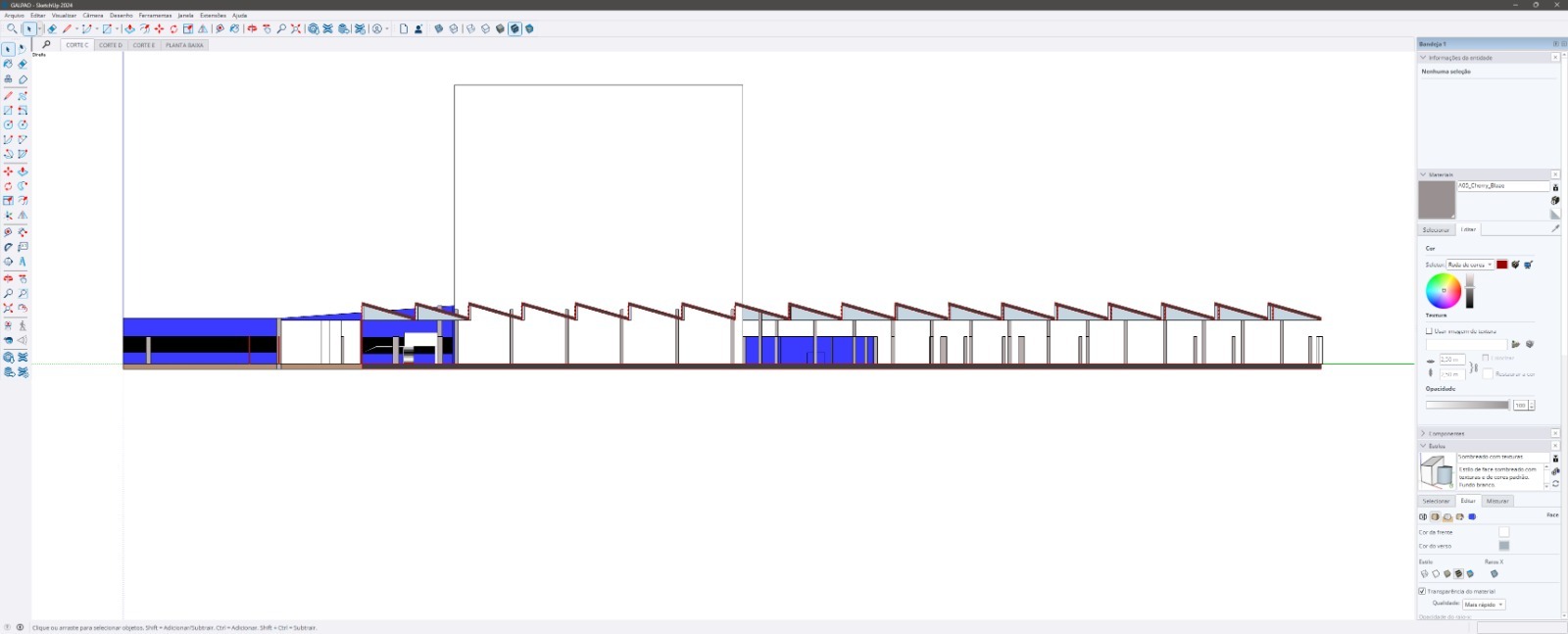This screenshot has width=1568, height=634.
Task: Enable 'Usar imagem de textura' checkbox
Action: 1429,331
